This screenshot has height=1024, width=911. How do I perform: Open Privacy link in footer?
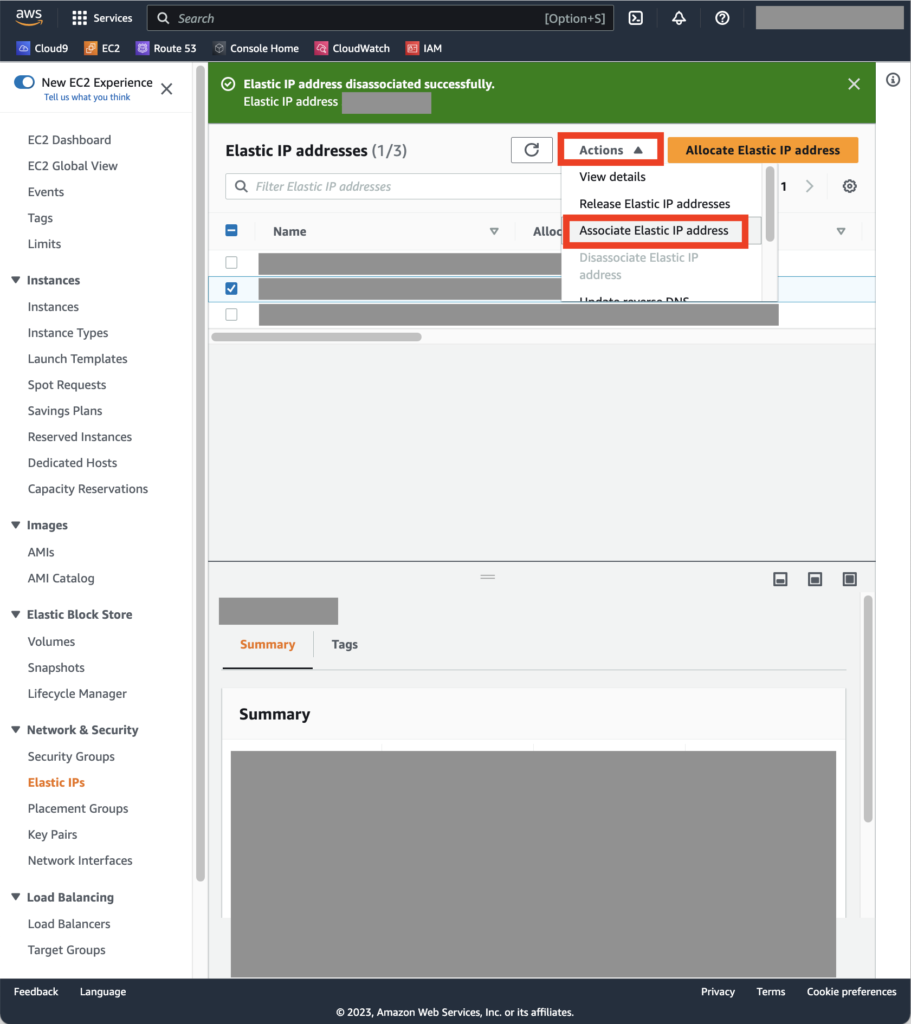(718, 991)
